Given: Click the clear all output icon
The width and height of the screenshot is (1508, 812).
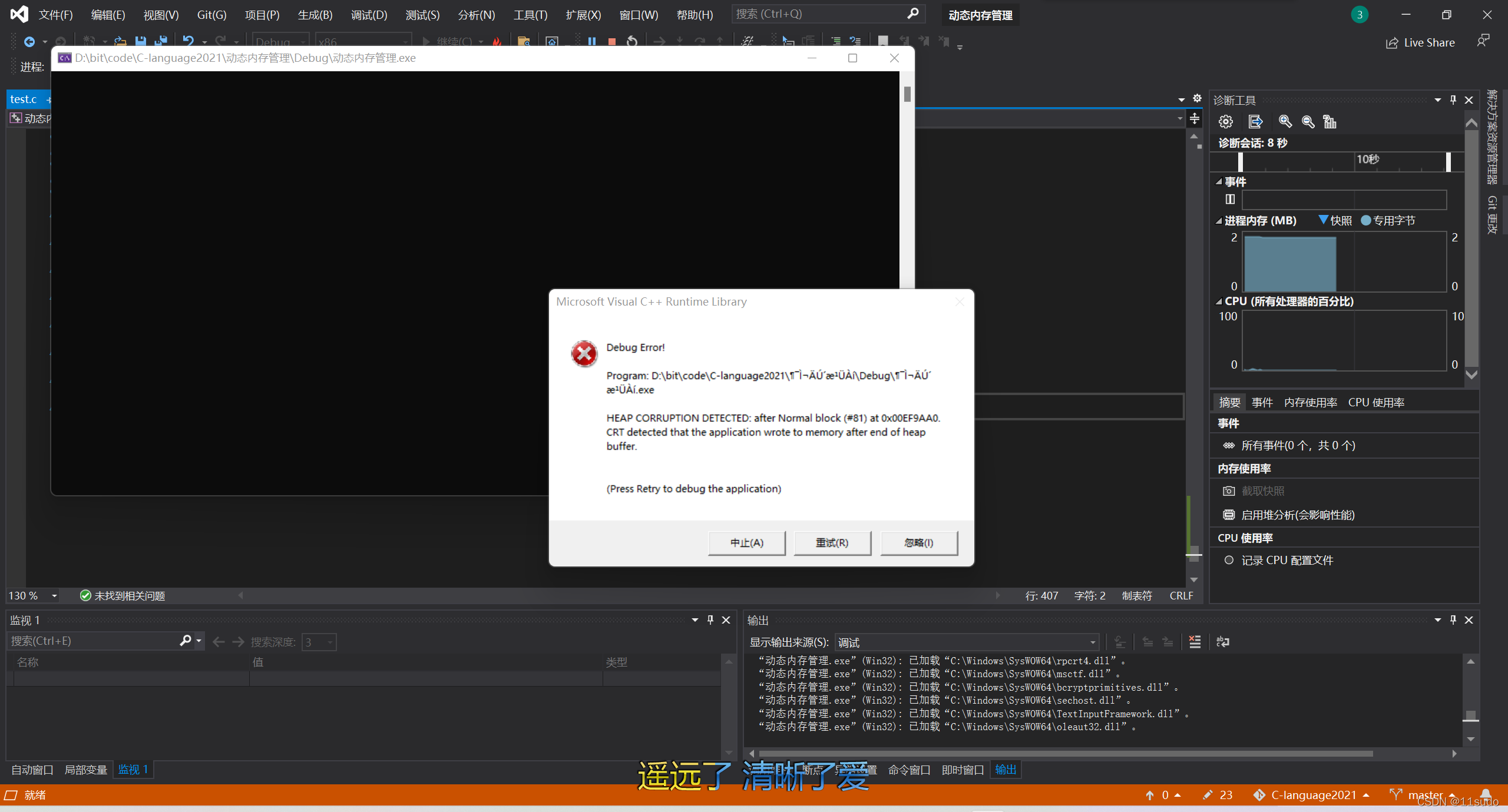Looking at the screenshot, I should tap(1195, 642).
